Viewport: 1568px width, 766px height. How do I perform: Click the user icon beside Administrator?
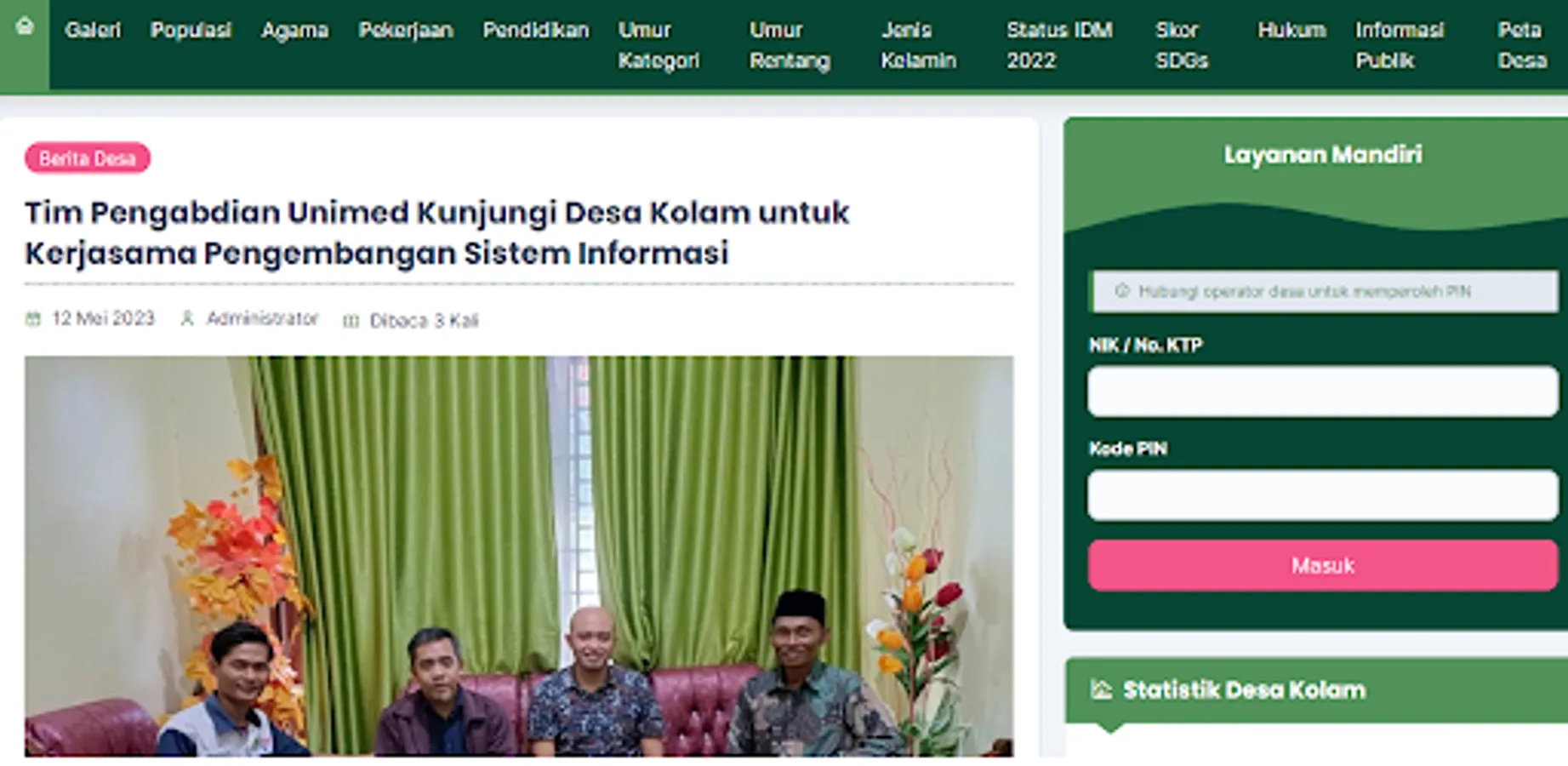187,318
